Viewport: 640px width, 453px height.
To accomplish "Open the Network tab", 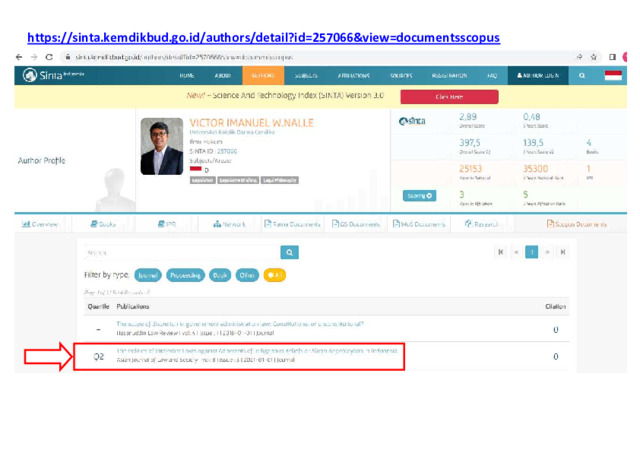I will coord(224,225).
